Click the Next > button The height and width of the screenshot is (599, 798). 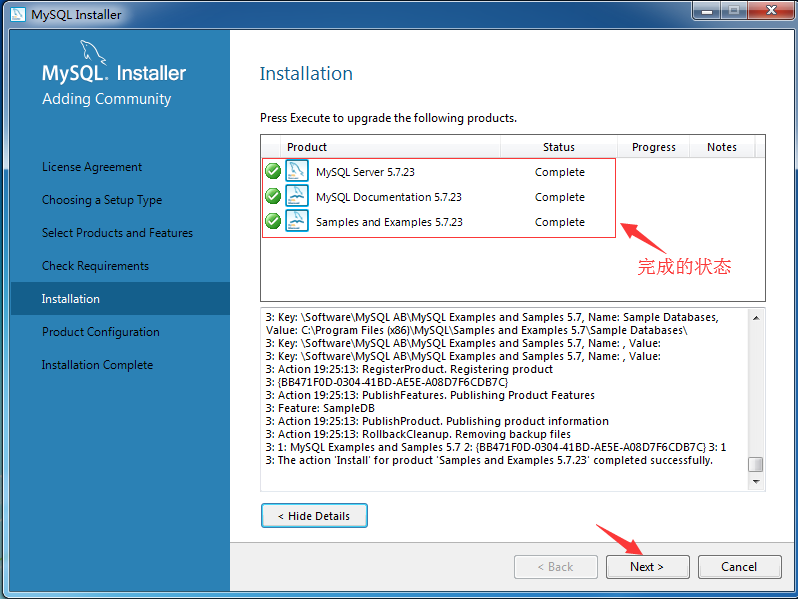[647, 567]
